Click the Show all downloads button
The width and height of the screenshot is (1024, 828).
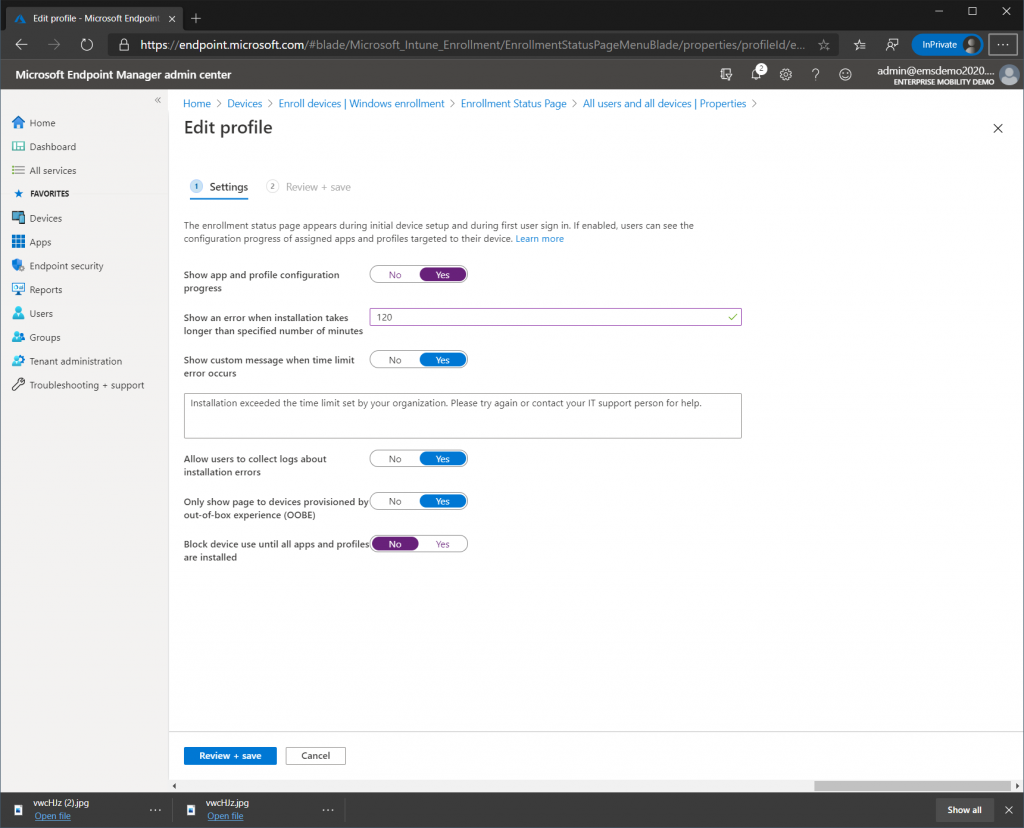(965, 810)
